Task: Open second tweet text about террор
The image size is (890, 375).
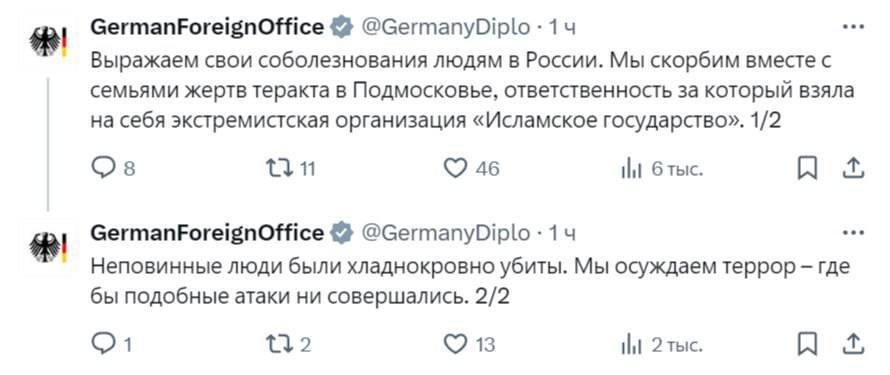Action: pos(470,282)
